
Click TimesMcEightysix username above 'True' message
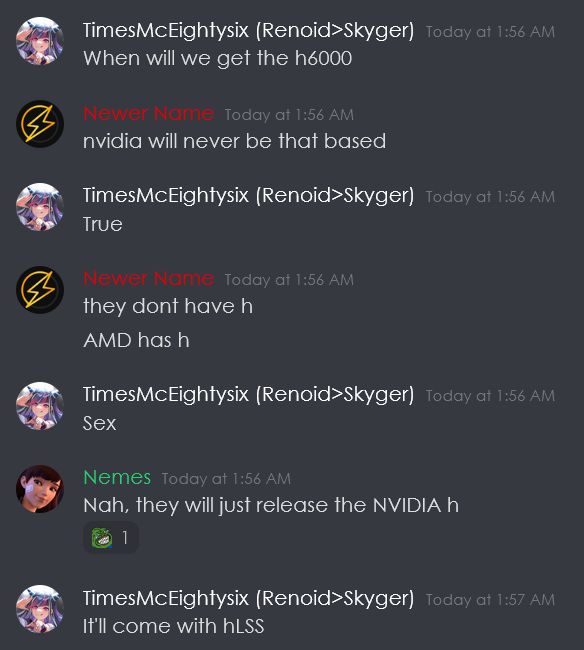(x=248, y=196)
